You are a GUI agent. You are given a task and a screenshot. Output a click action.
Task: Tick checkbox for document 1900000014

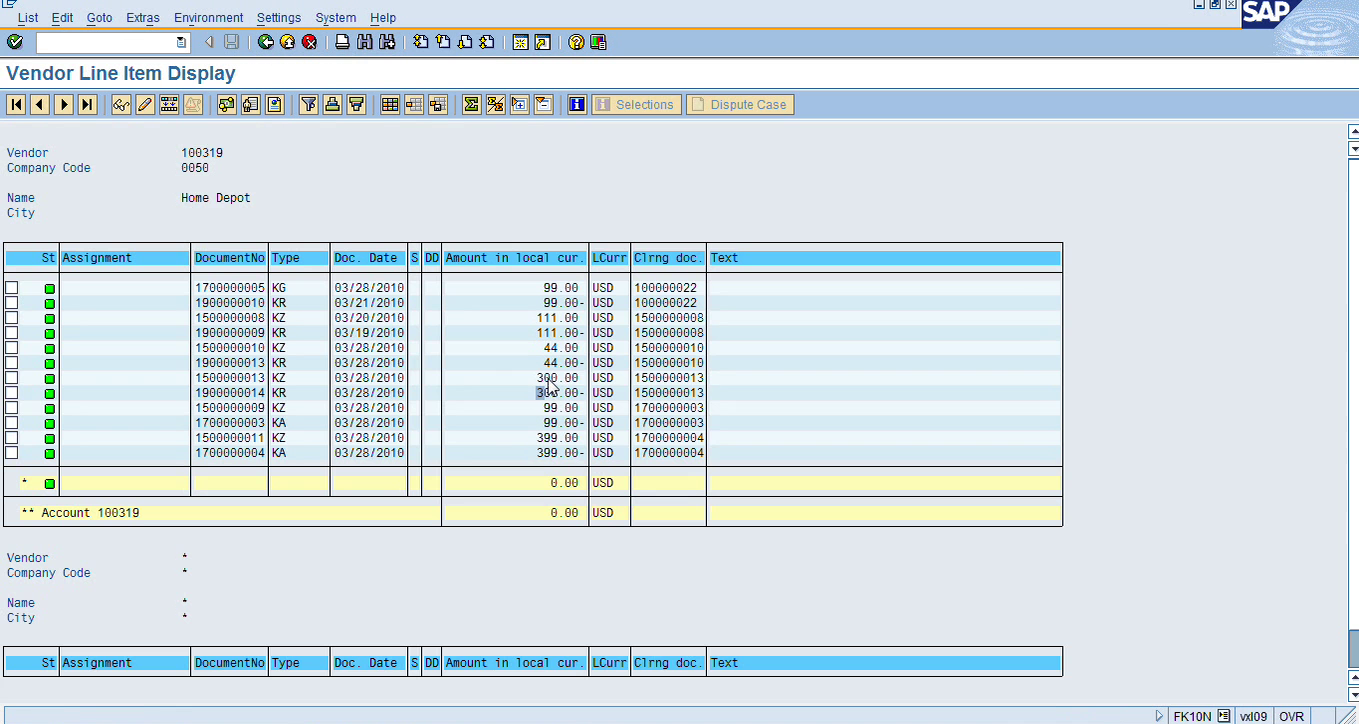click(x=12, y=393)
